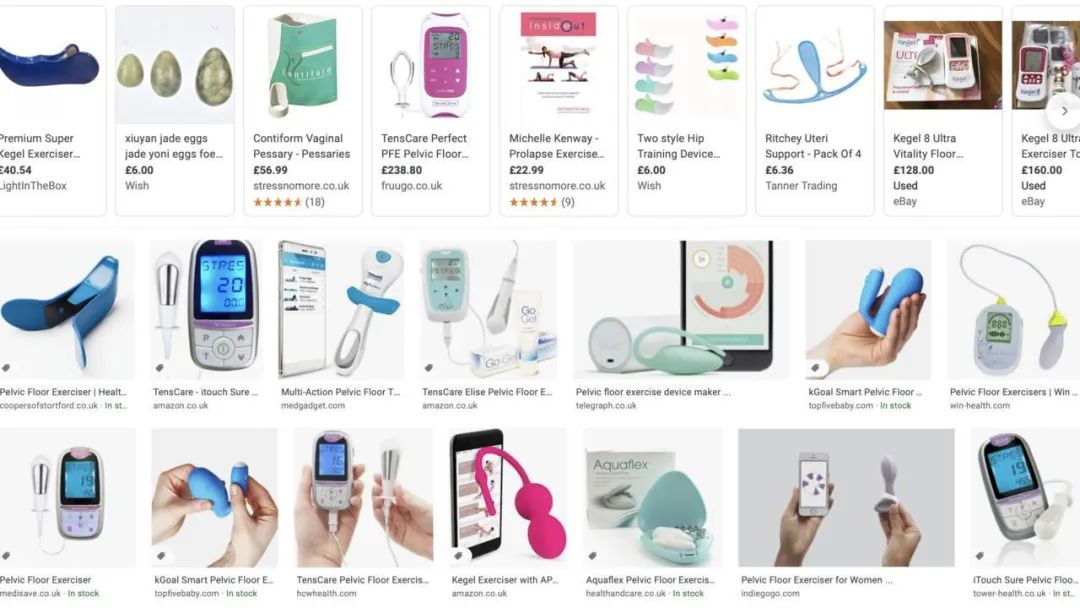Click the carousel next arrow button

tap(1064, 111)
